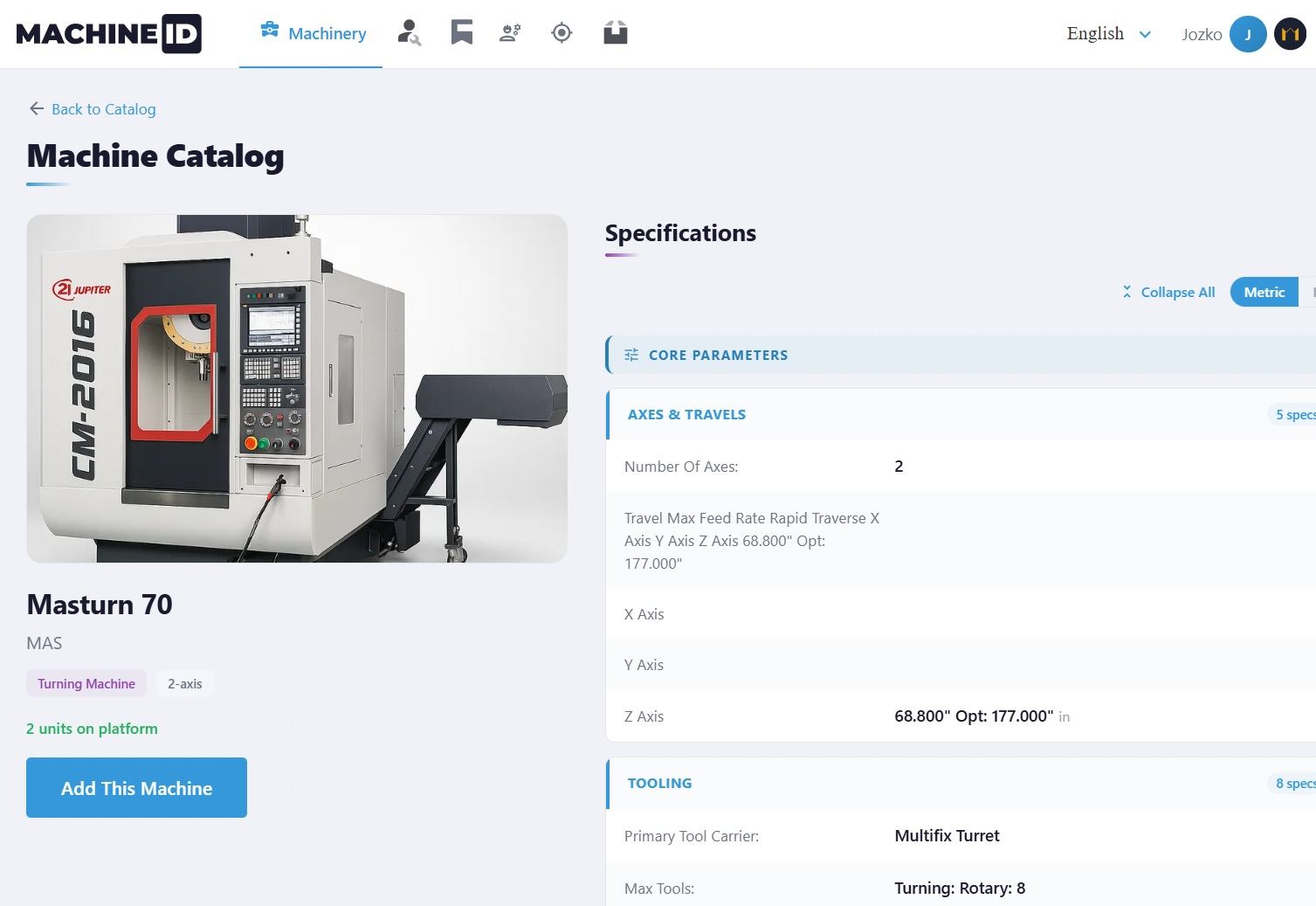Click the dark M company avatar
The height and width of the screenshot is (906, 1316).
point(1290,34)
